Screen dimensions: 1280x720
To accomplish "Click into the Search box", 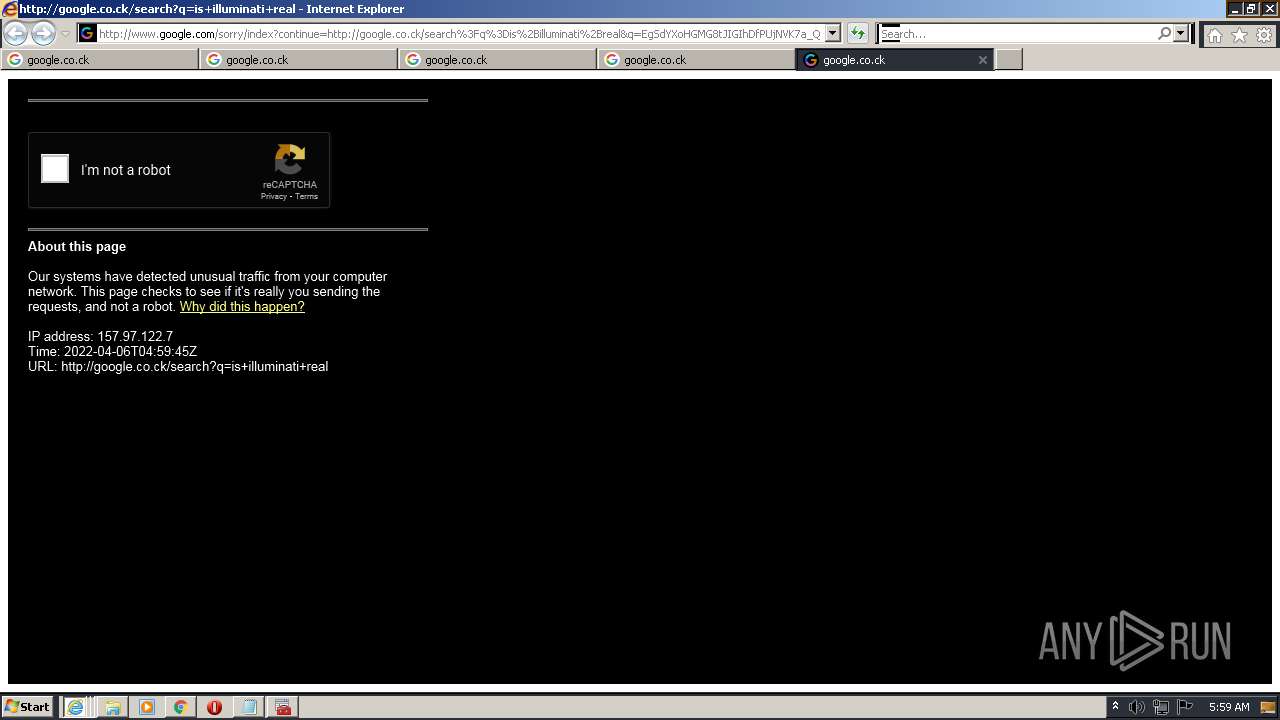I will pyautogui.click(x=1017, y=33).
